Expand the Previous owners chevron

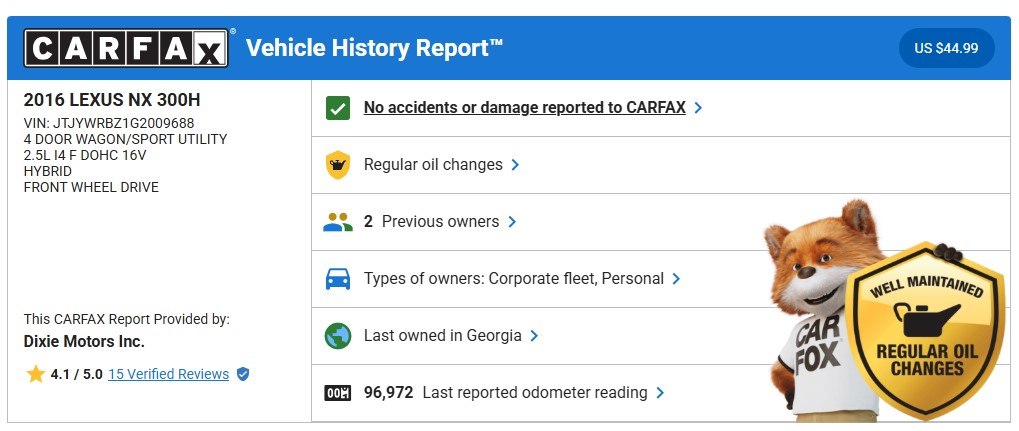[512, 222]
